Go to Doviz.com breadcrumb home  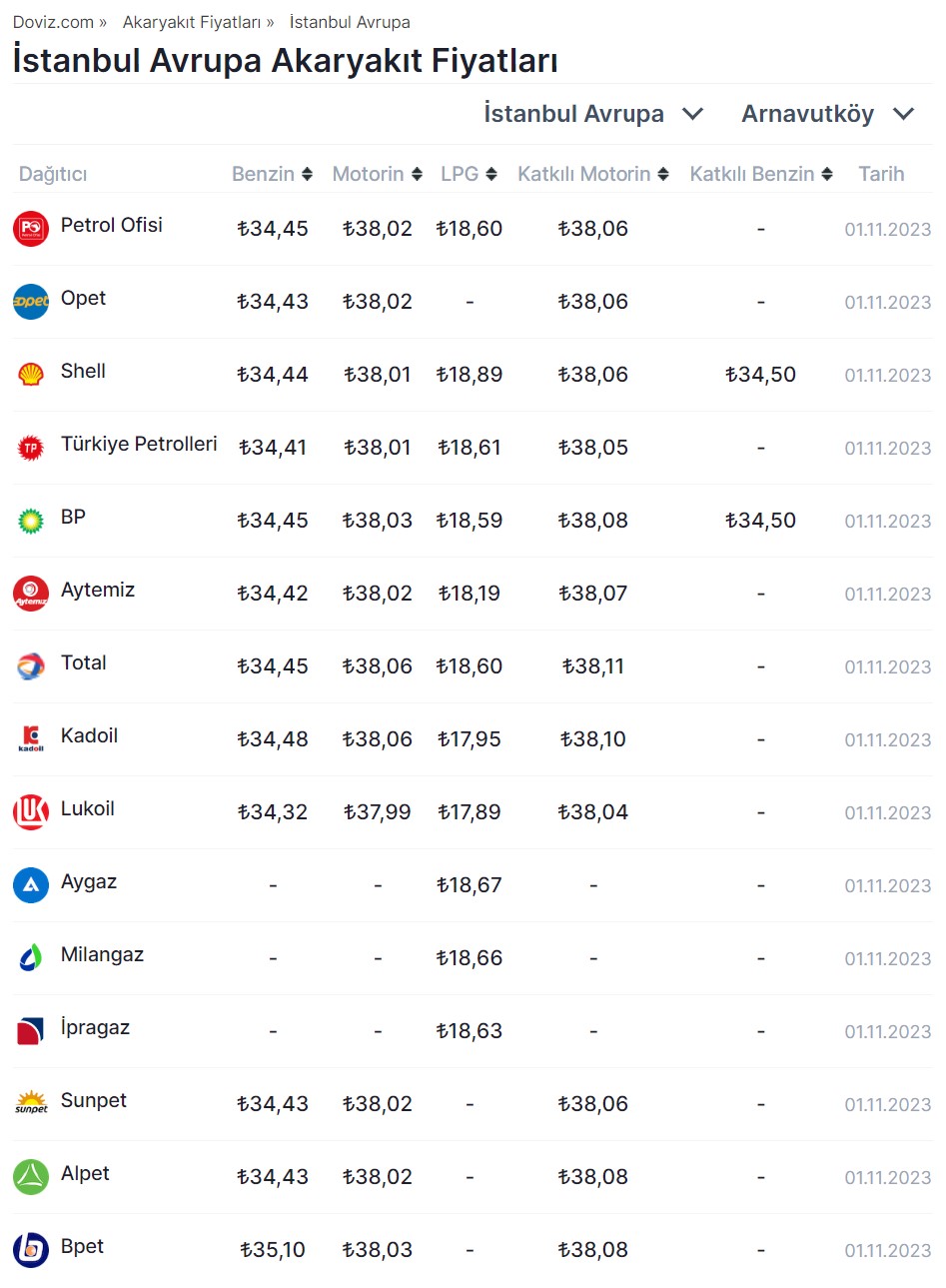coord(53,22)
